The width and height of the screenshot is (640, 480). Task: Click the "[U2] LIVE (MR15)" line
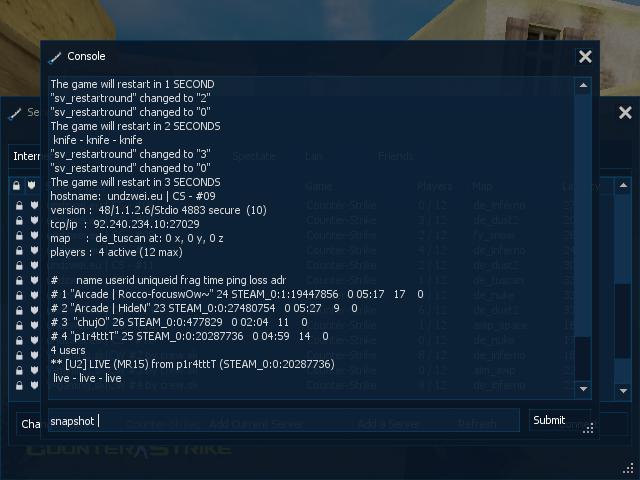pos(192,364)
